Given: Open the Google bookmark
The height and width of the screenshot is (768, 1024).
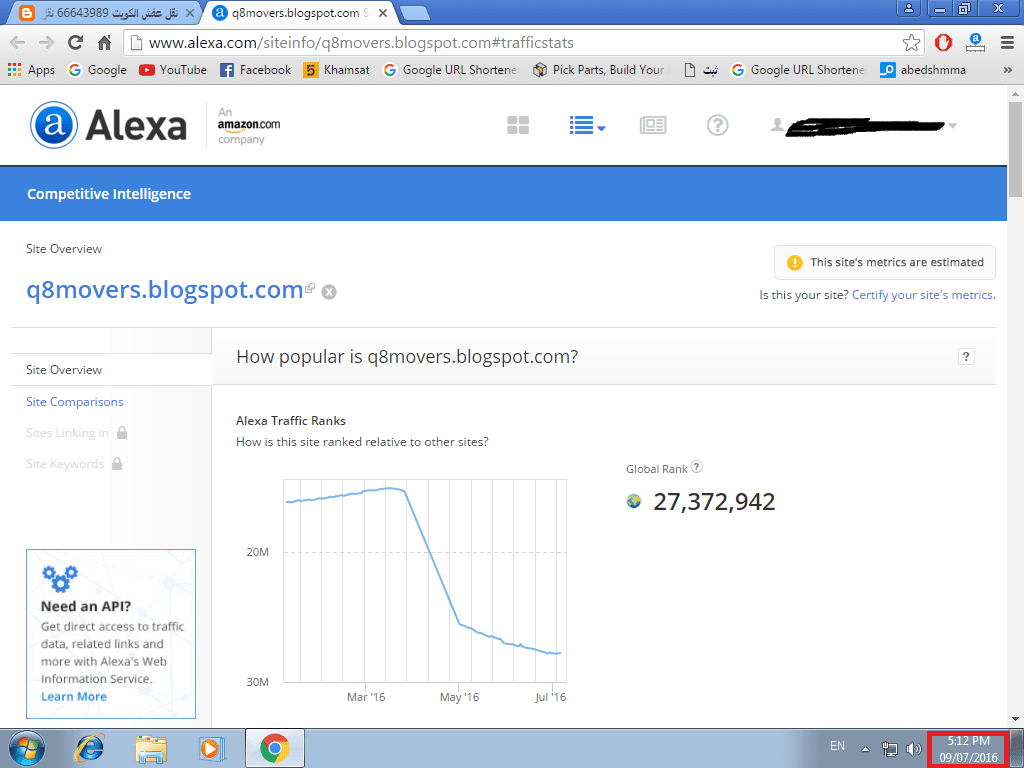Looking at the screenshot, I should coord(97,70).
